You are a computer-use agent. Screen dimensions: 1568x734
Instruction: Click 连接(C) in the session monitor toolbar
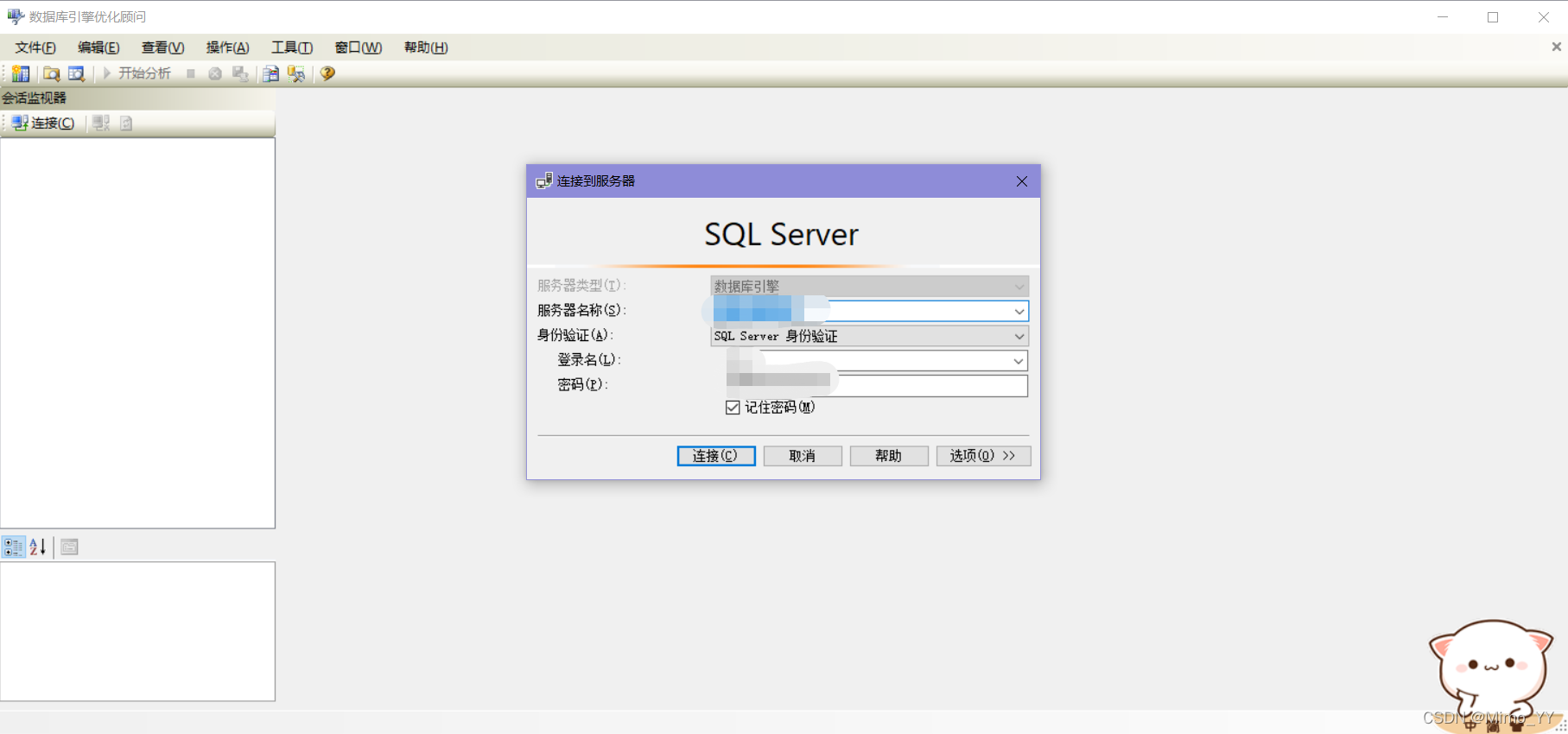pyautogui.click(x=43, y=123)
